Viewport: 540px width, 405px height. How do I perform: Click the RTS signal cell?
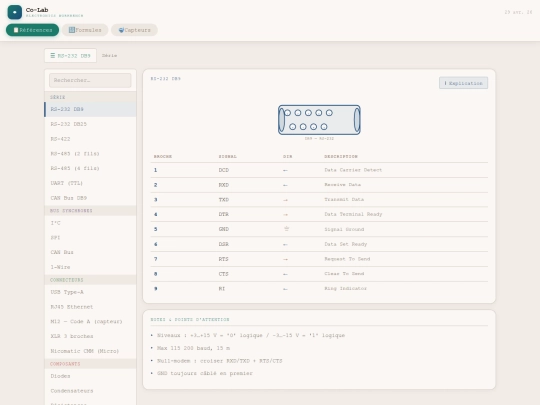(x=224, y=259)
